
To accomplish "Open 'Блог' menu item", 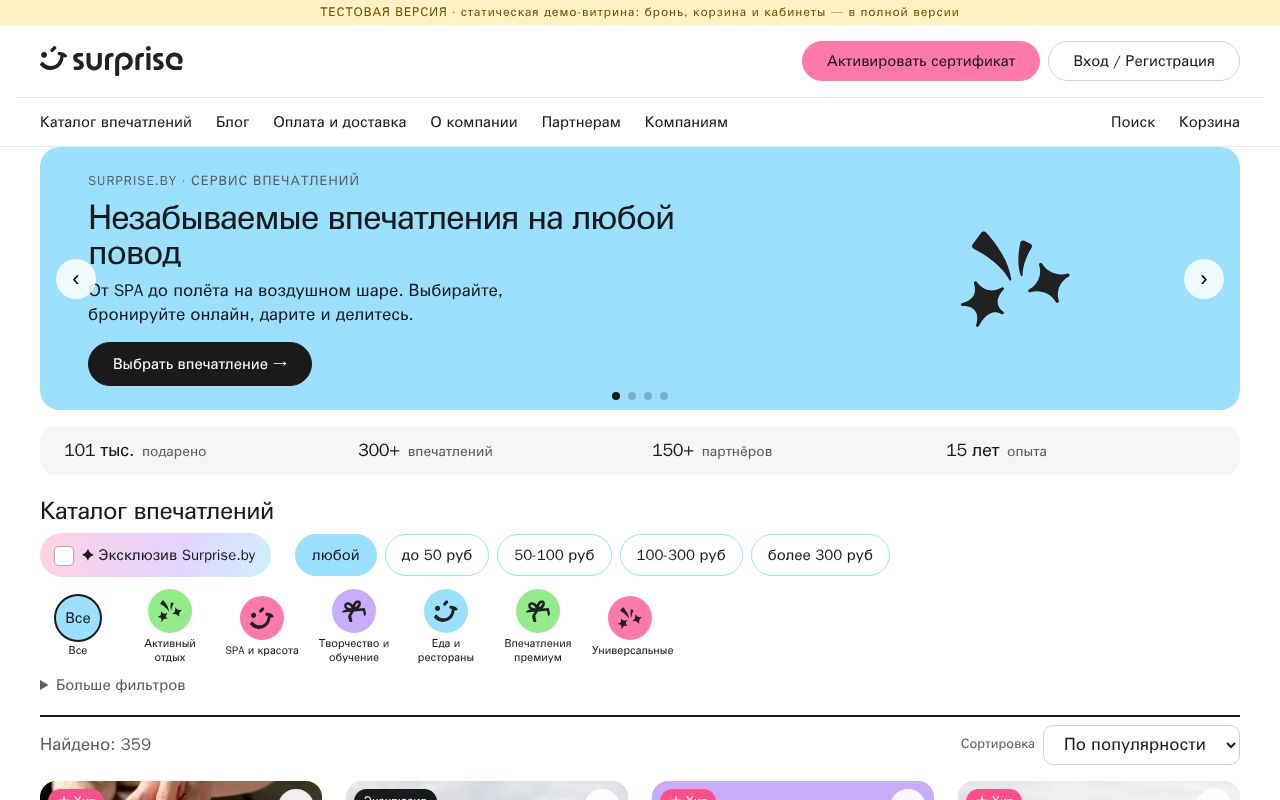I will pyautogui.click(x=233, y=122).
